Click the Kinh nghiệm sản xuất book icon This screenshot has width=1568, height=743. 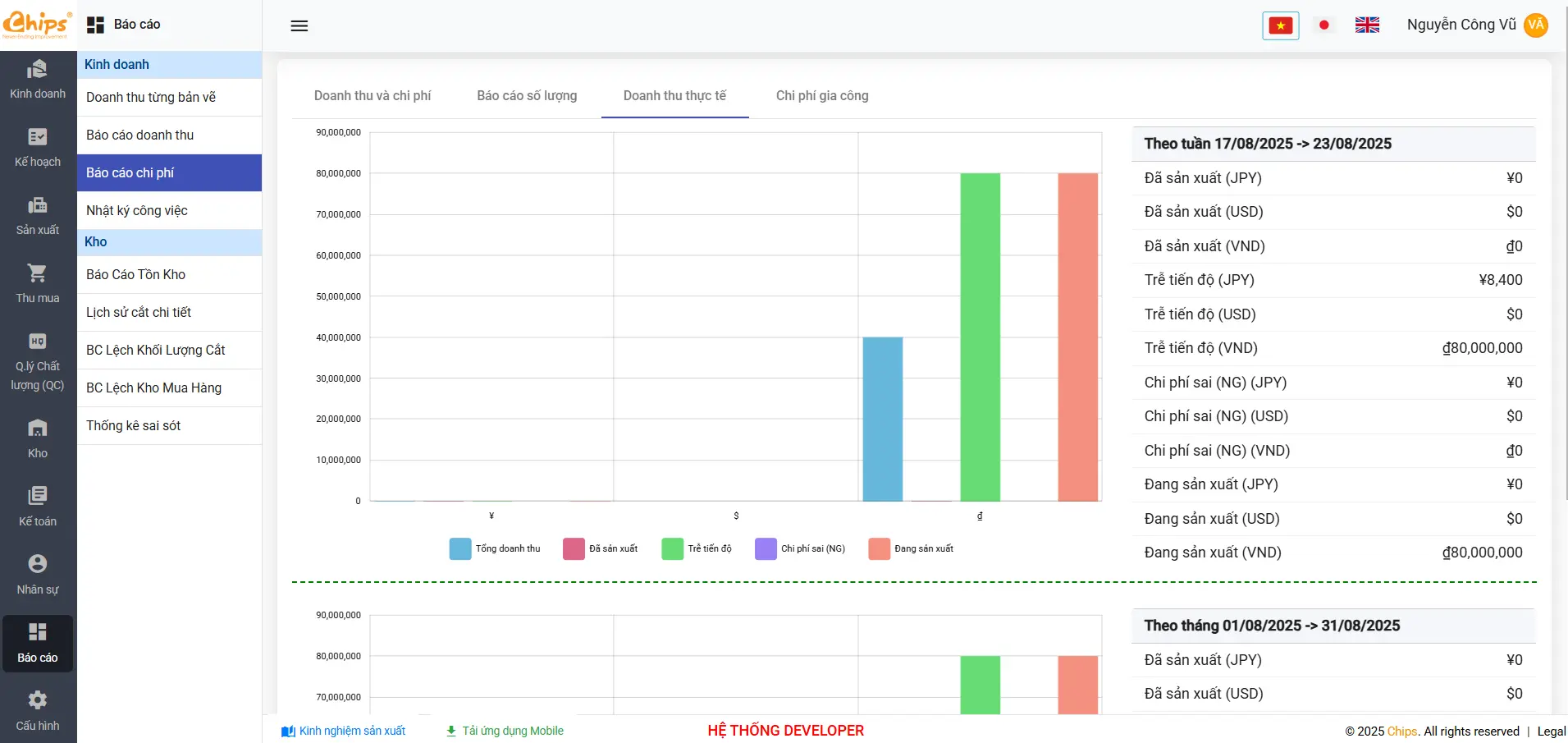(x=288, y=731)
